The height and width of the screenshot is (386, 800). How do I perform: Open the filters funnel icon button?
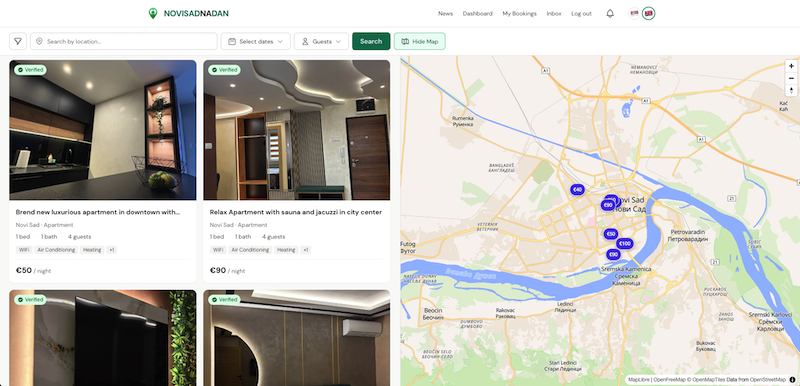click(x=18, y=41)
